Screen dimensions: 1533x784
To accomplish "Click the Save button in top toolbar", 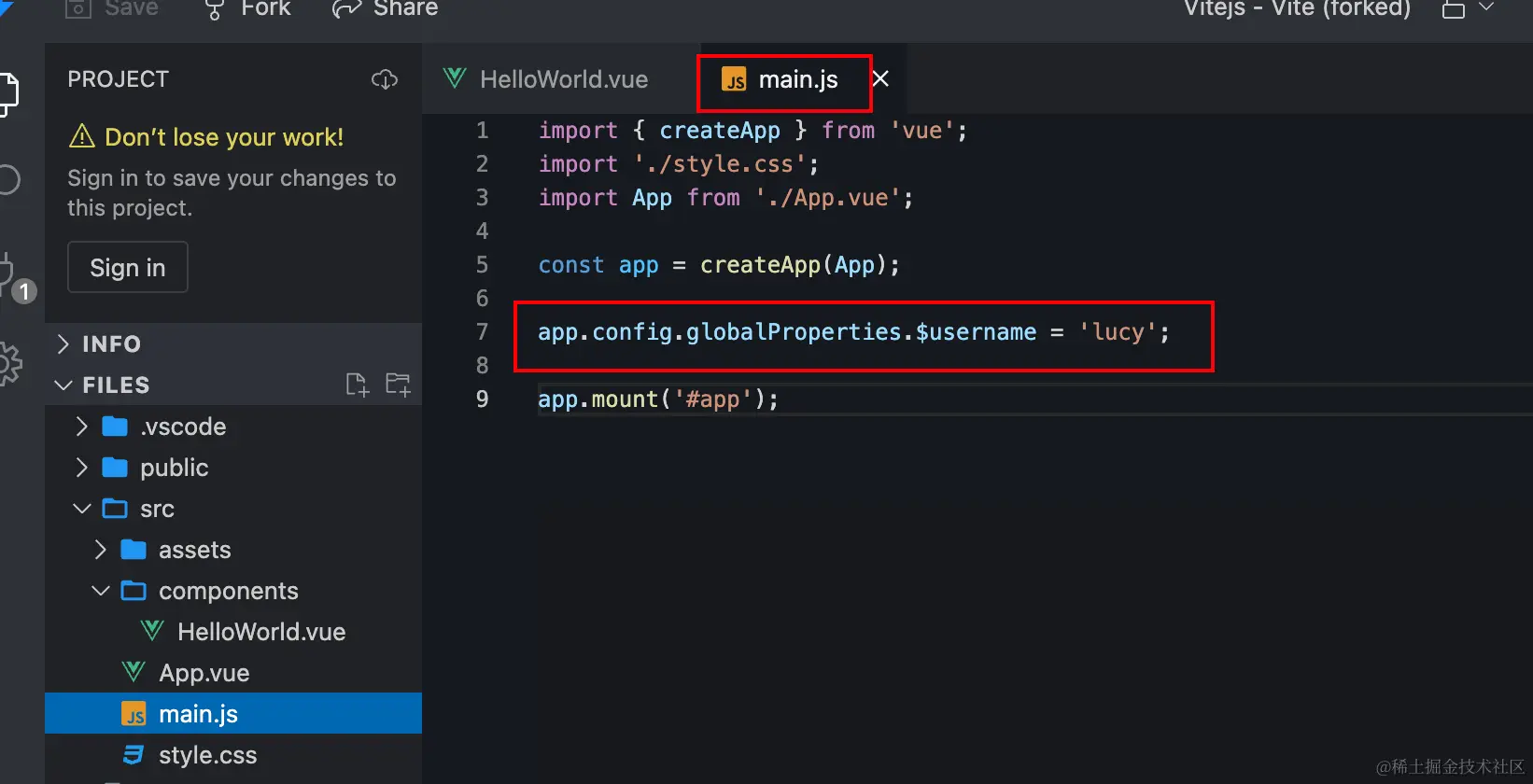I will (x=111, y=9).
